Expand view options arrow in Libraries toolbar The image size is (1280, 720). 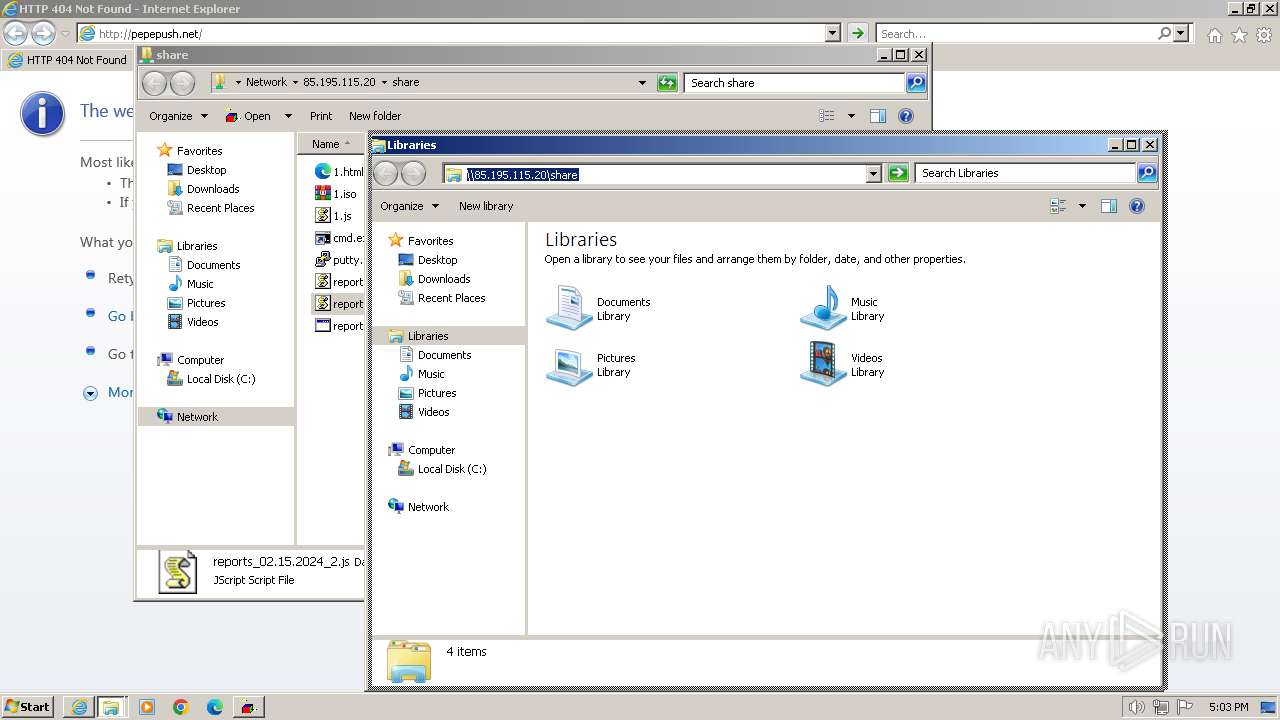(1082, 206)
